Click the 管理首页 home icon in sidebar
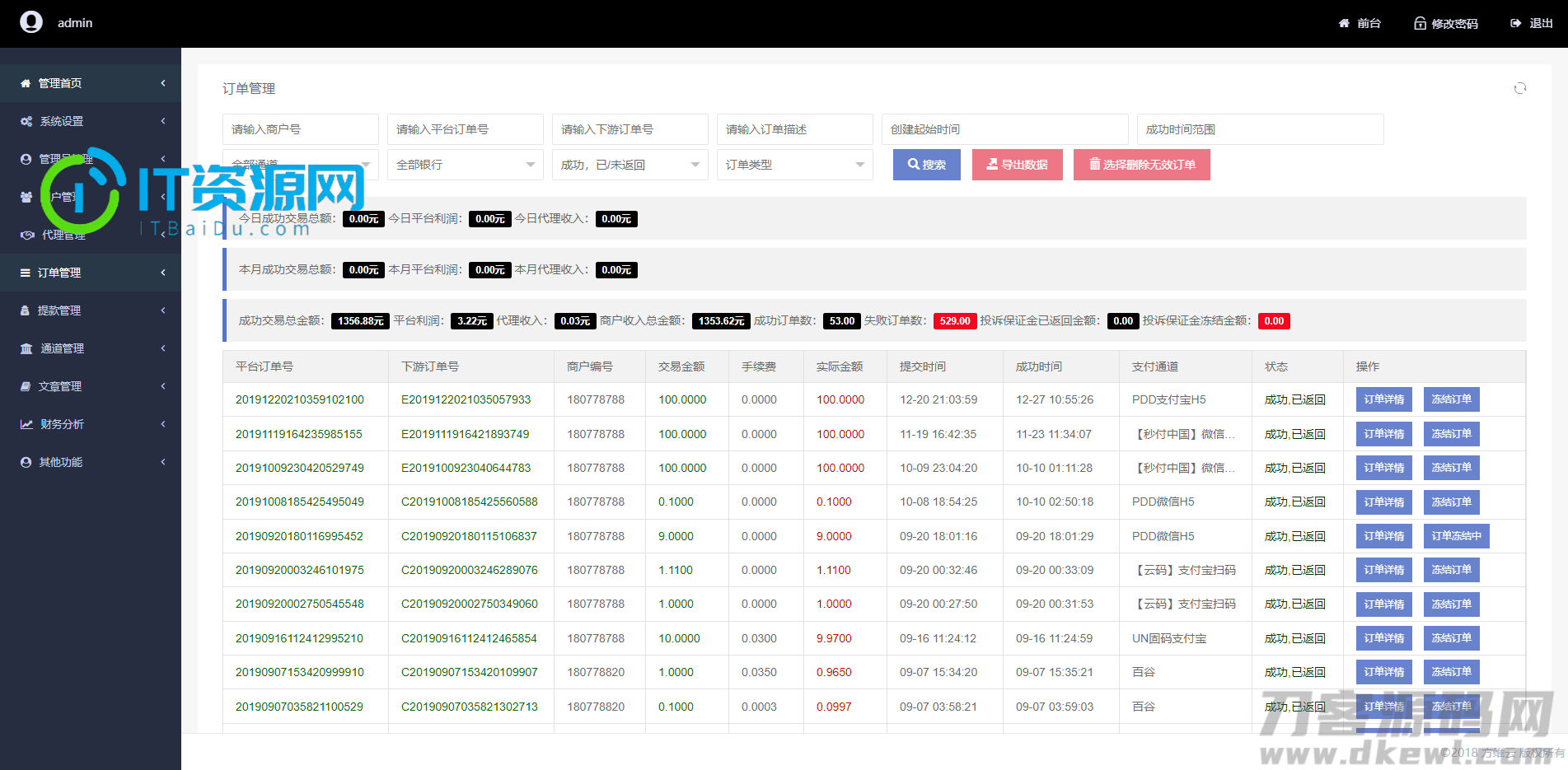 point(26,83)
